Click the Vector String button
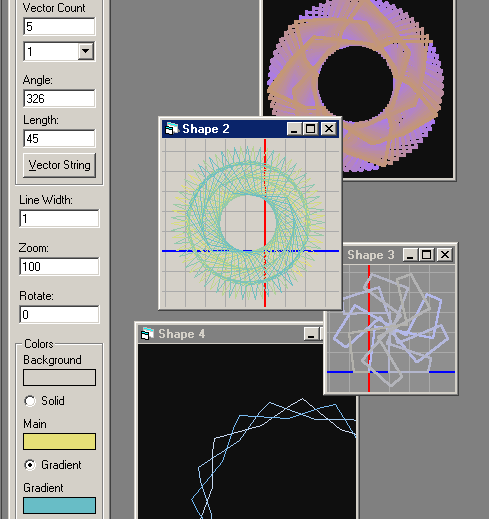The height and width of the screenshot is (519, 489). click(59, 165)
